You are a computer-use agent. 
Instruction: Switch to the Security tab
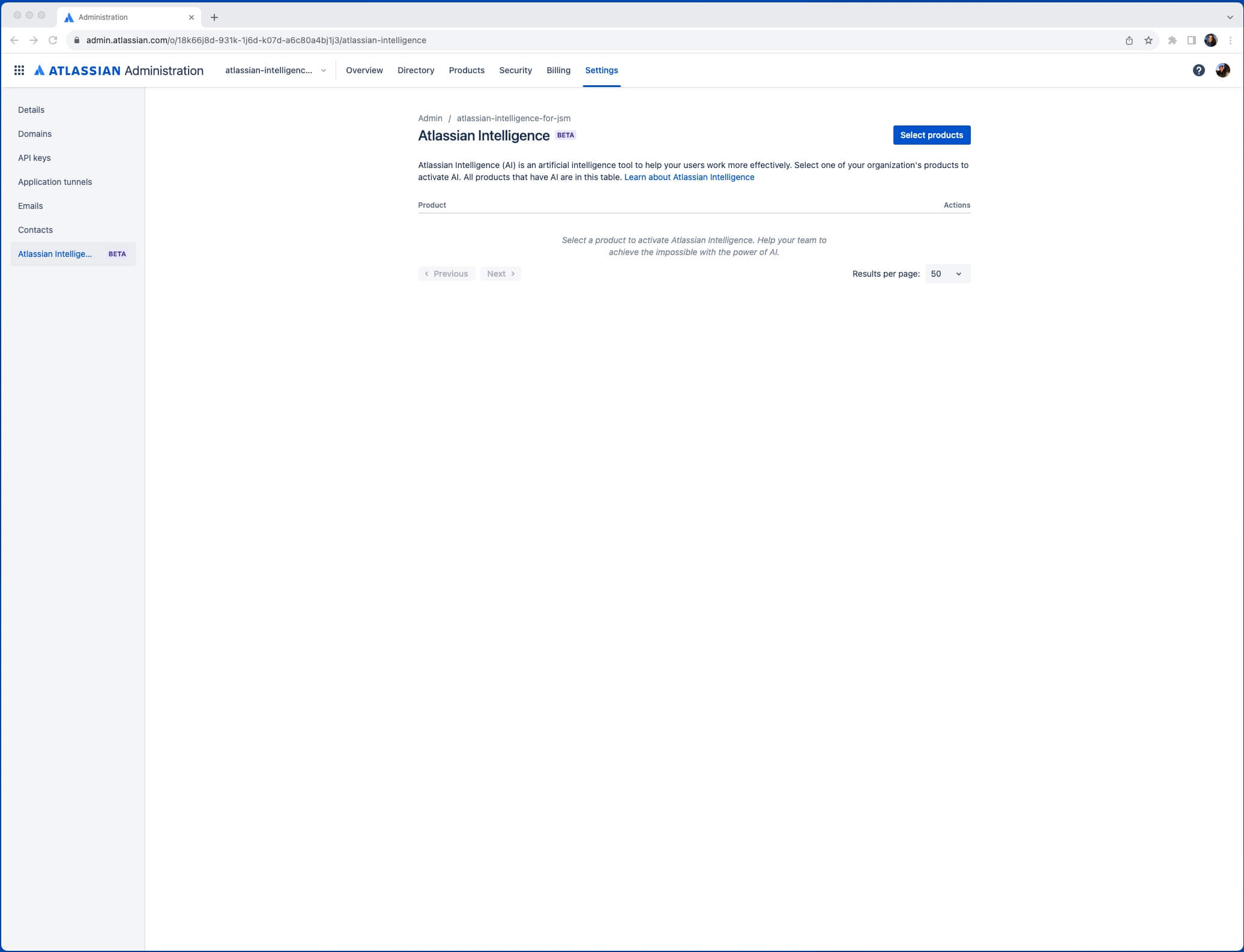point(515,70)
